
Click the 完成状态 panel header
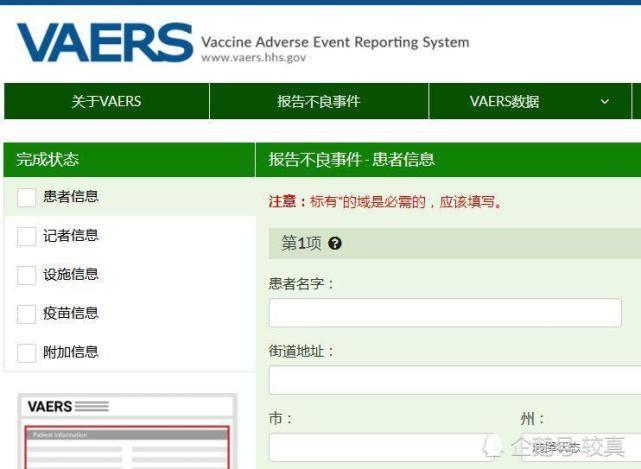(x=129, y=160)
